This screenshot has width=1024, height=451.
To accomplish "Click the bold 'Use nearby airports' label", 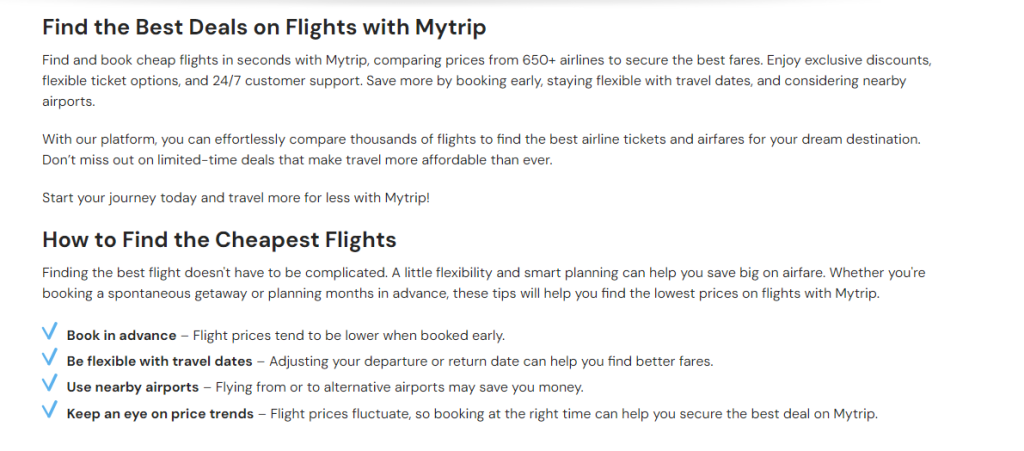I will click(x=133, y=388).
